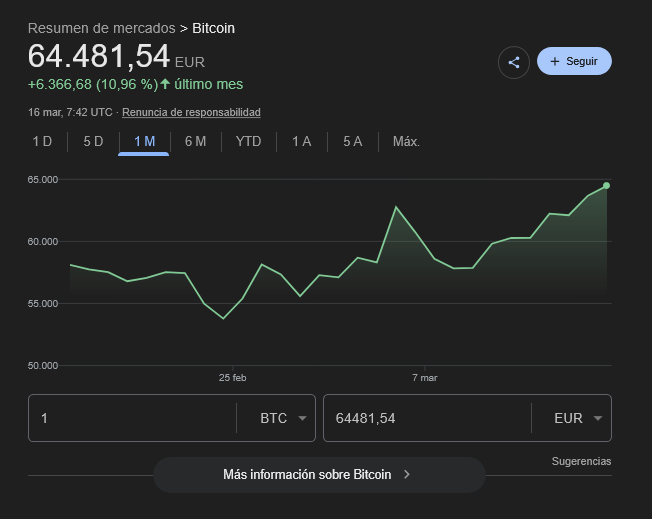This screenshot has height=519, width=652.
Task: Switch to the 5 D chart range
Action: pos(93,141)
